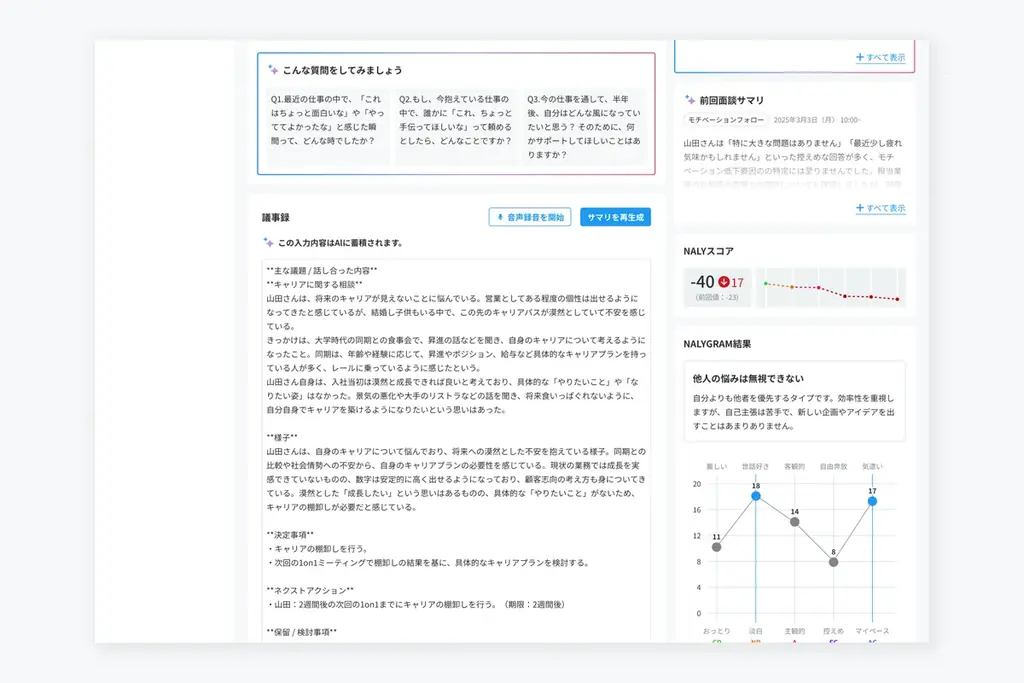
Task: Click the red down-arrow icon in NALYスコア
Action: click(x=724, y=282)
